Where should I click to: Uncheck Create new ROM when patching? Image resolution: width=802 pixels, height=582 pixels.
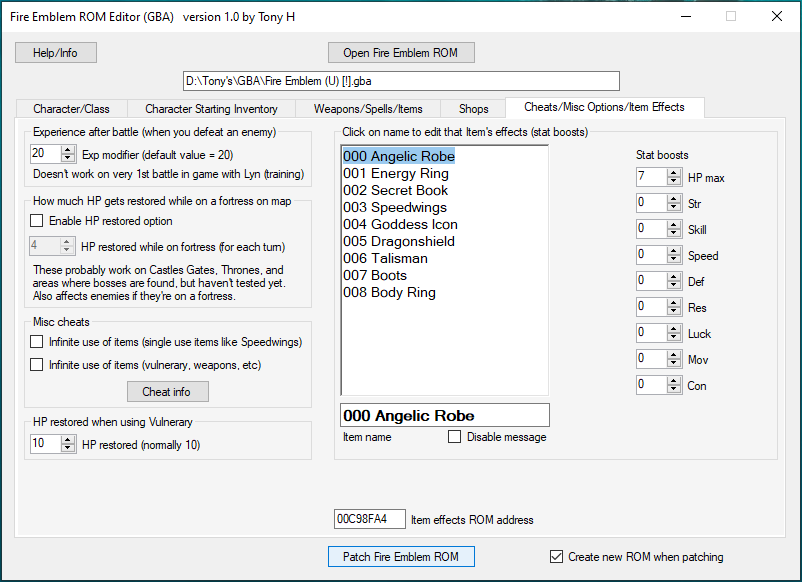click(x=557, y=557)
